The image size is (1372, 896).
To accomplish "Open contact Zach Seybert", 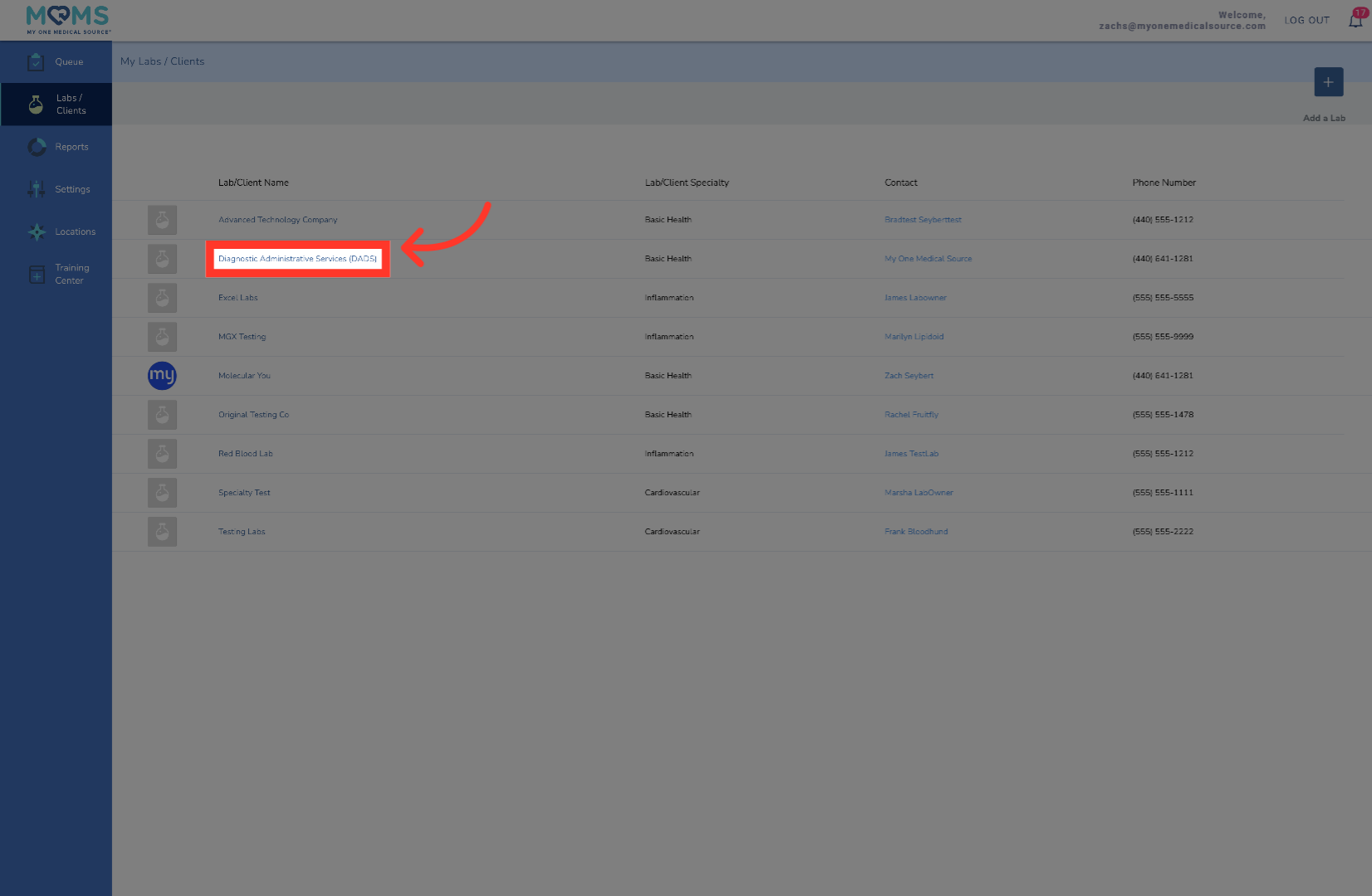I will pyautogui.click(x=909, y=376).
